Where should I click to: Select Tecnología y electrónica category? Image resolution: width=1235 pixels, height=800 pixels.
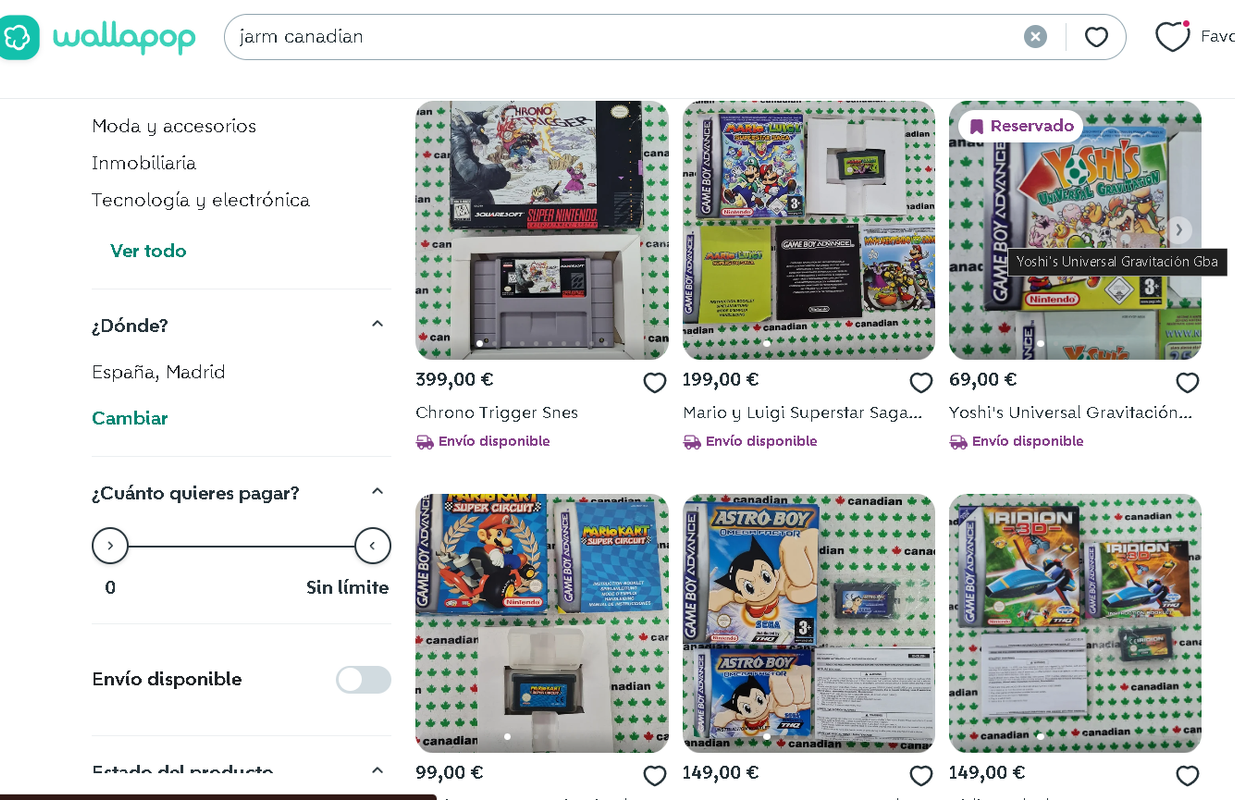201,200
